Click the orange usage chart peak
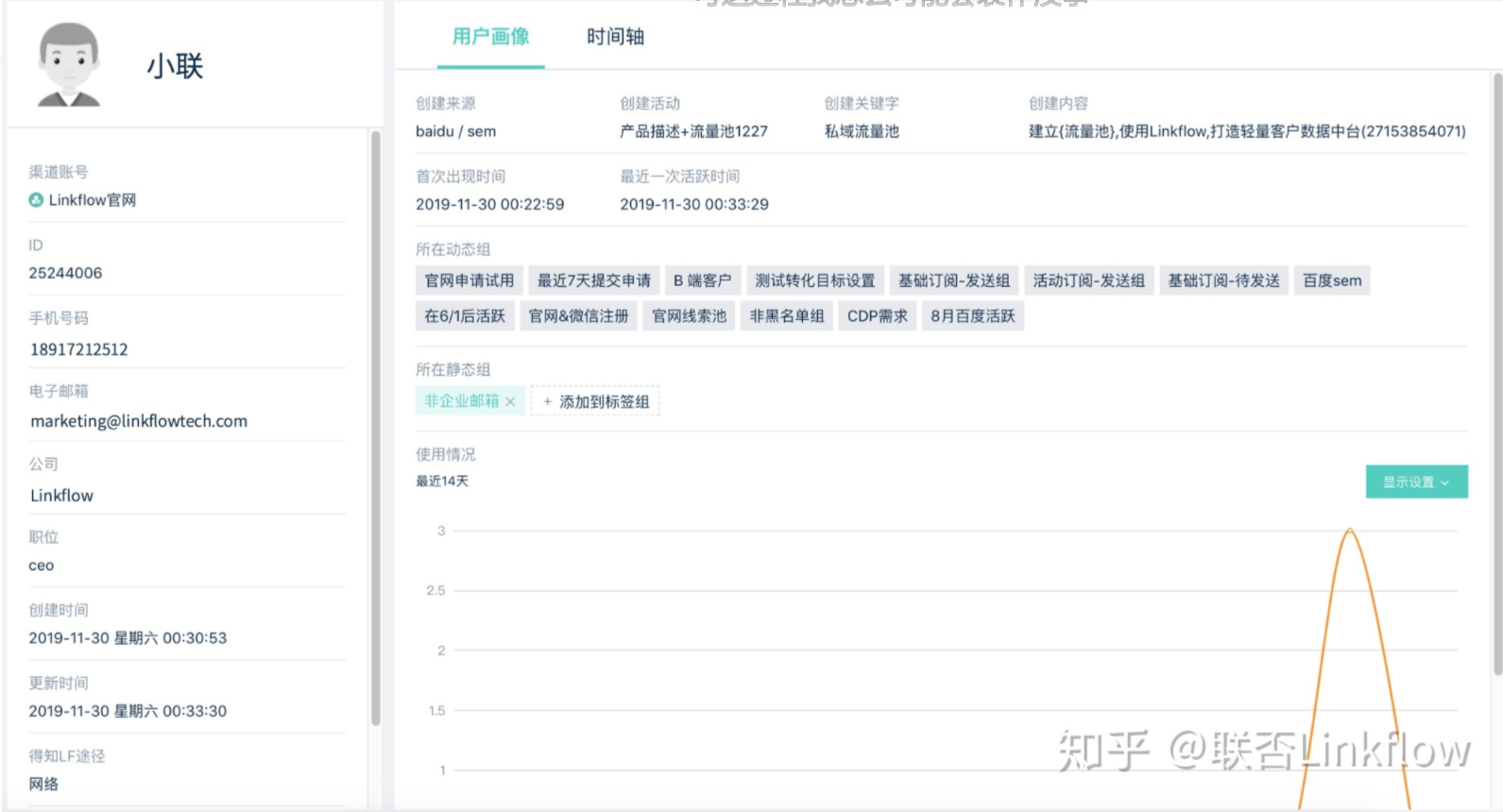The image size is (1503, 812). pyautogui.click(x=1350, y=532)
